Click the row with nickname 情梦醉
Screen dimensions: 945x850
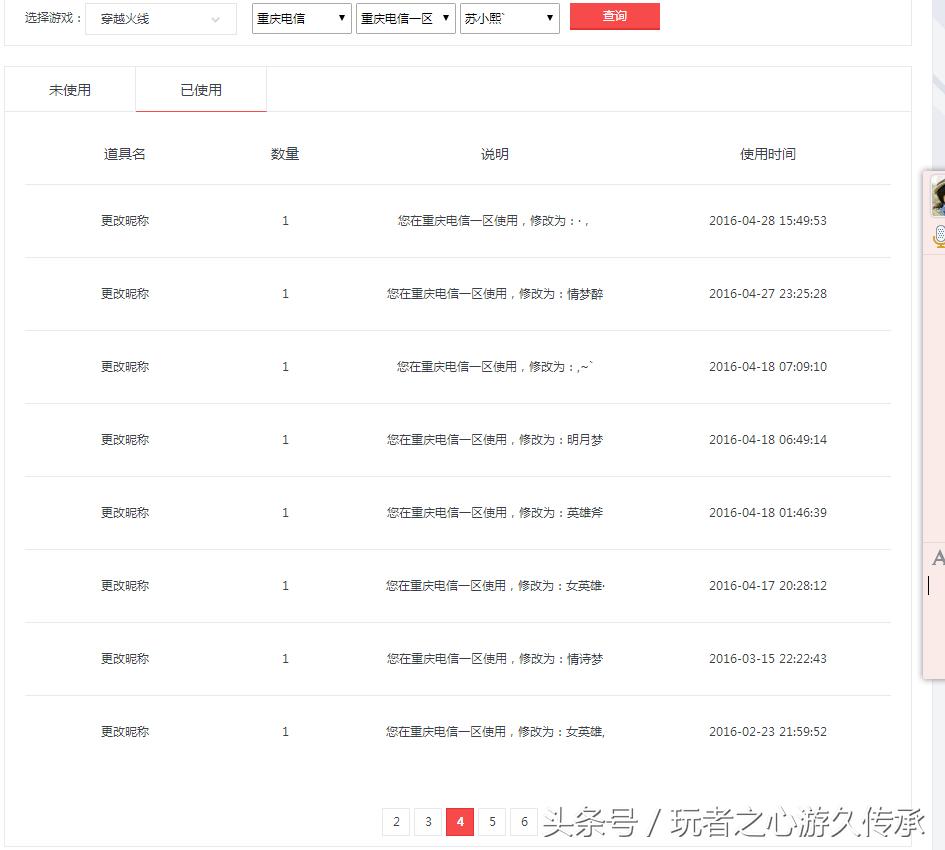(x=495, y=294)
